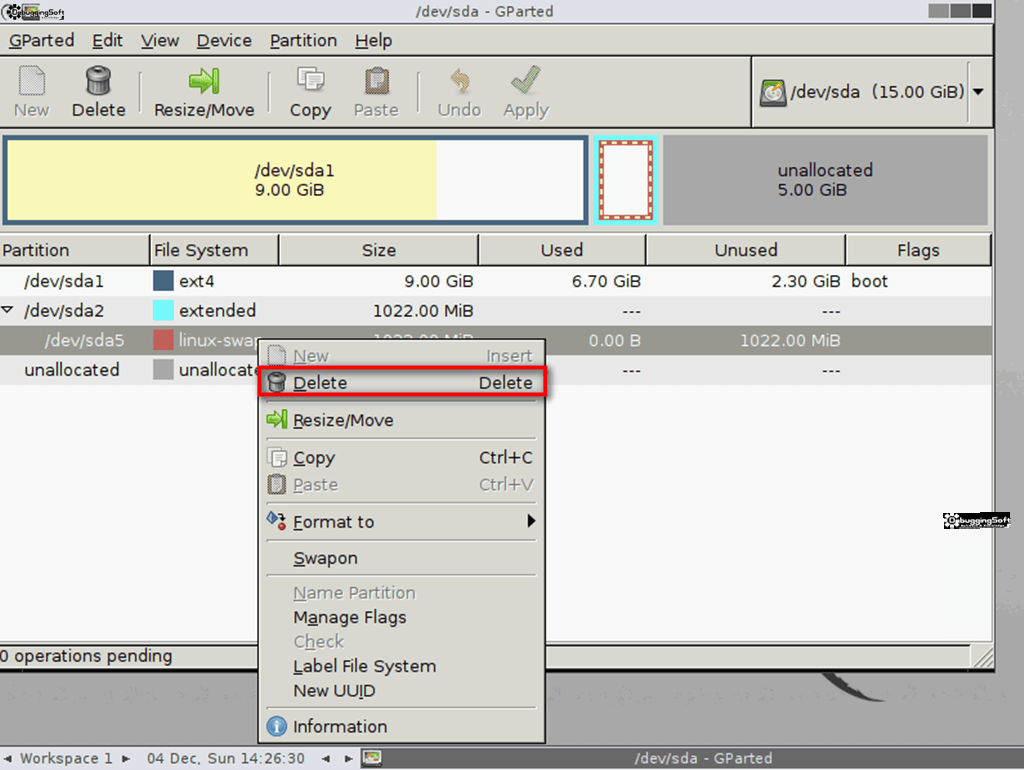
Task: Open the /dev/sda device selector dropdown
Action: coord(977,92)
